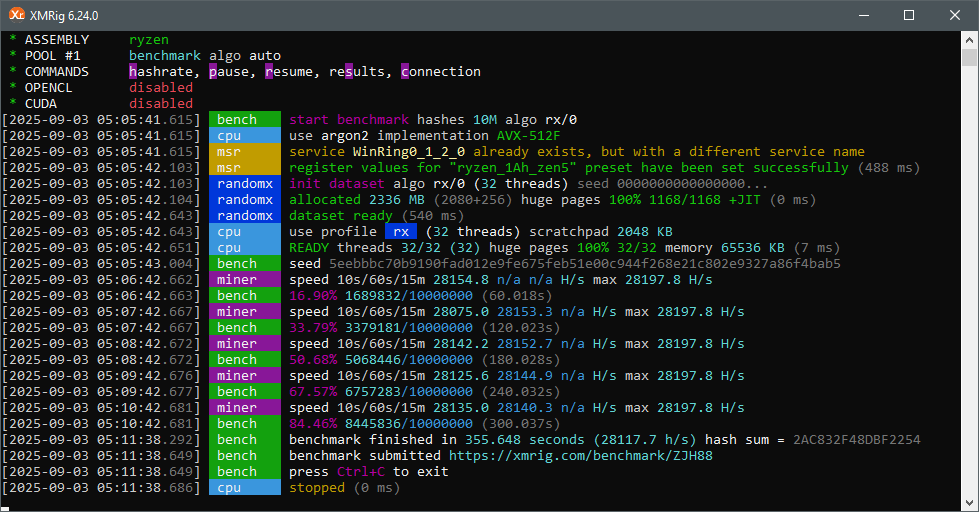979x512 pixels.
Task: Click 'READY' in the cpu threads line
Action: click(309, 248)
